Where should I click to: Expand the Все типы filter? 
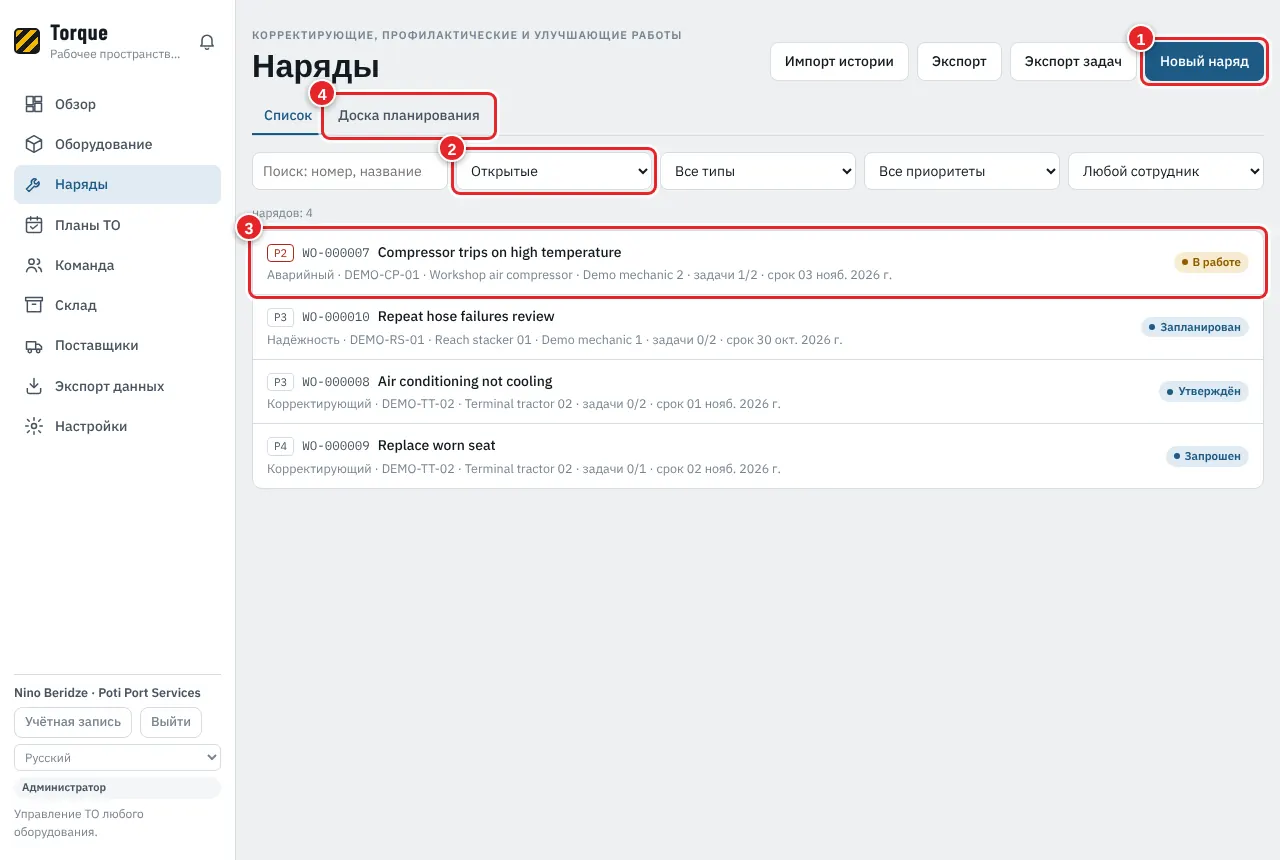(x=760, y=171)
